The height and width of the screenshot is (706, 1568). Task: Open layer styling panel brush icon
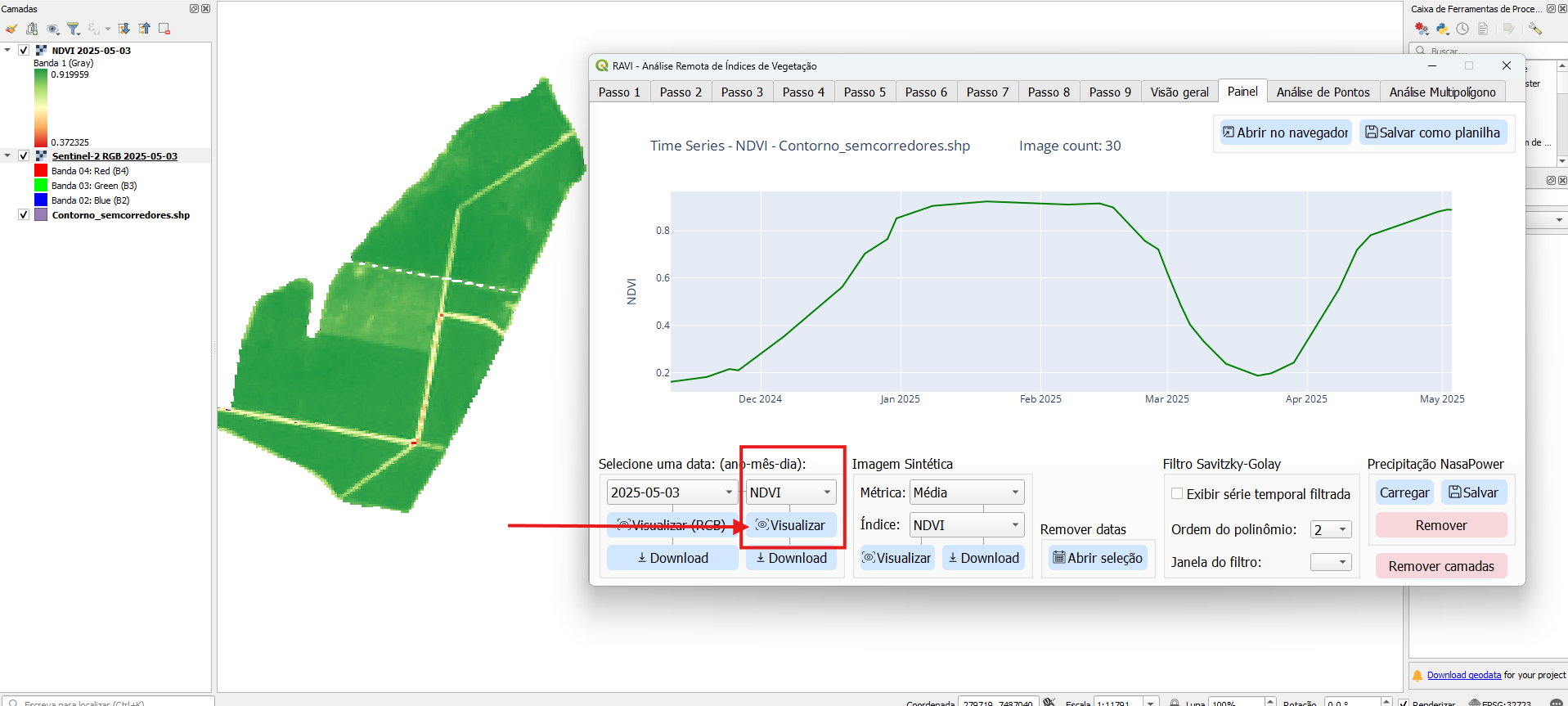11,29
